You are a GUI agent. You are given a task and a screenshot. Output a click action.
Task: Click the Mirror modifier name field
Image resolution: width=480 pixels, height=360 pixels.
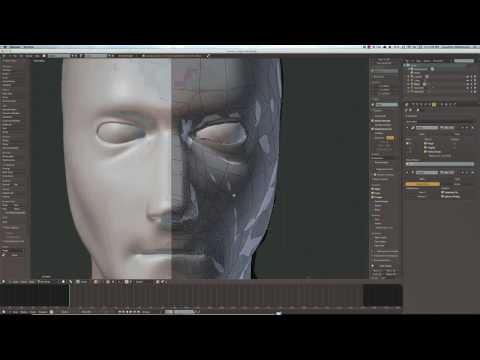427,128
